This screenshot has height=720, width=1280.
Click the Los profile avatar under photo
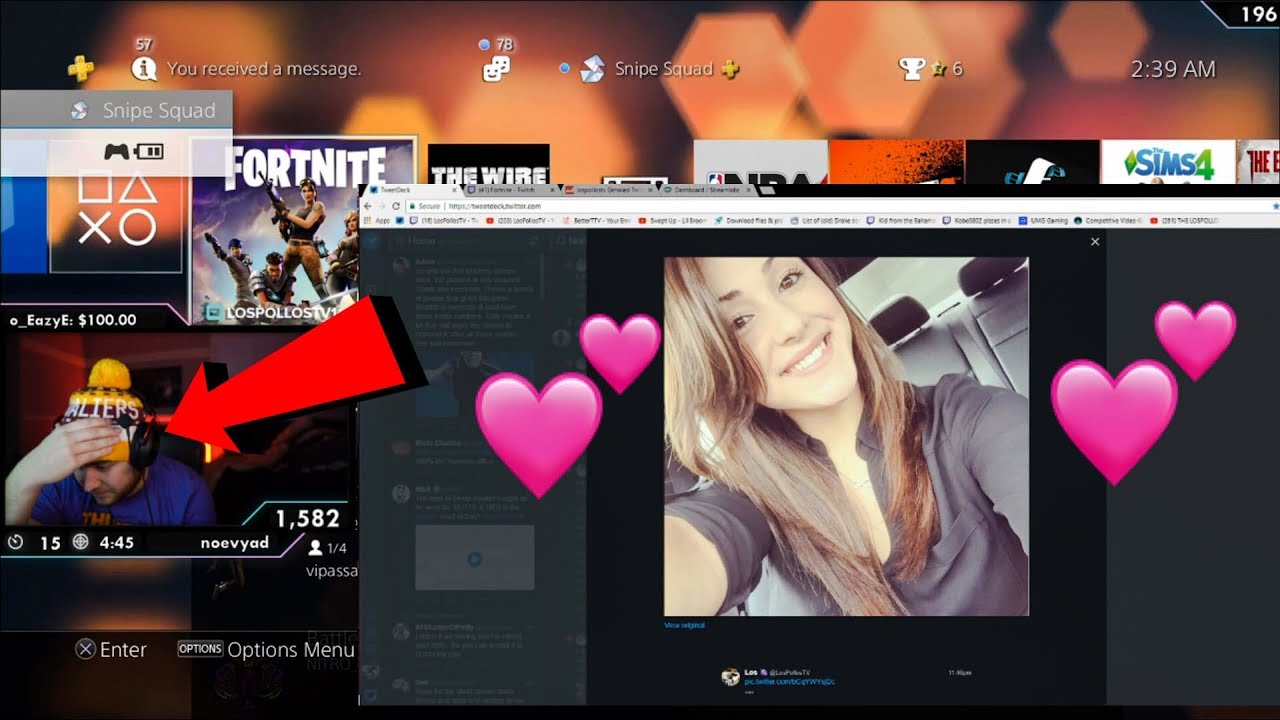tap(730, 676)
